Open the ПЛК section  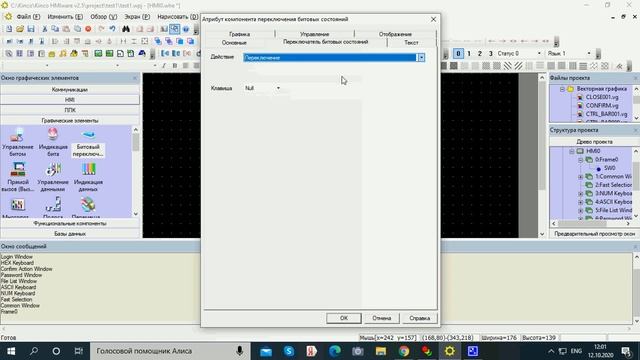70,110
